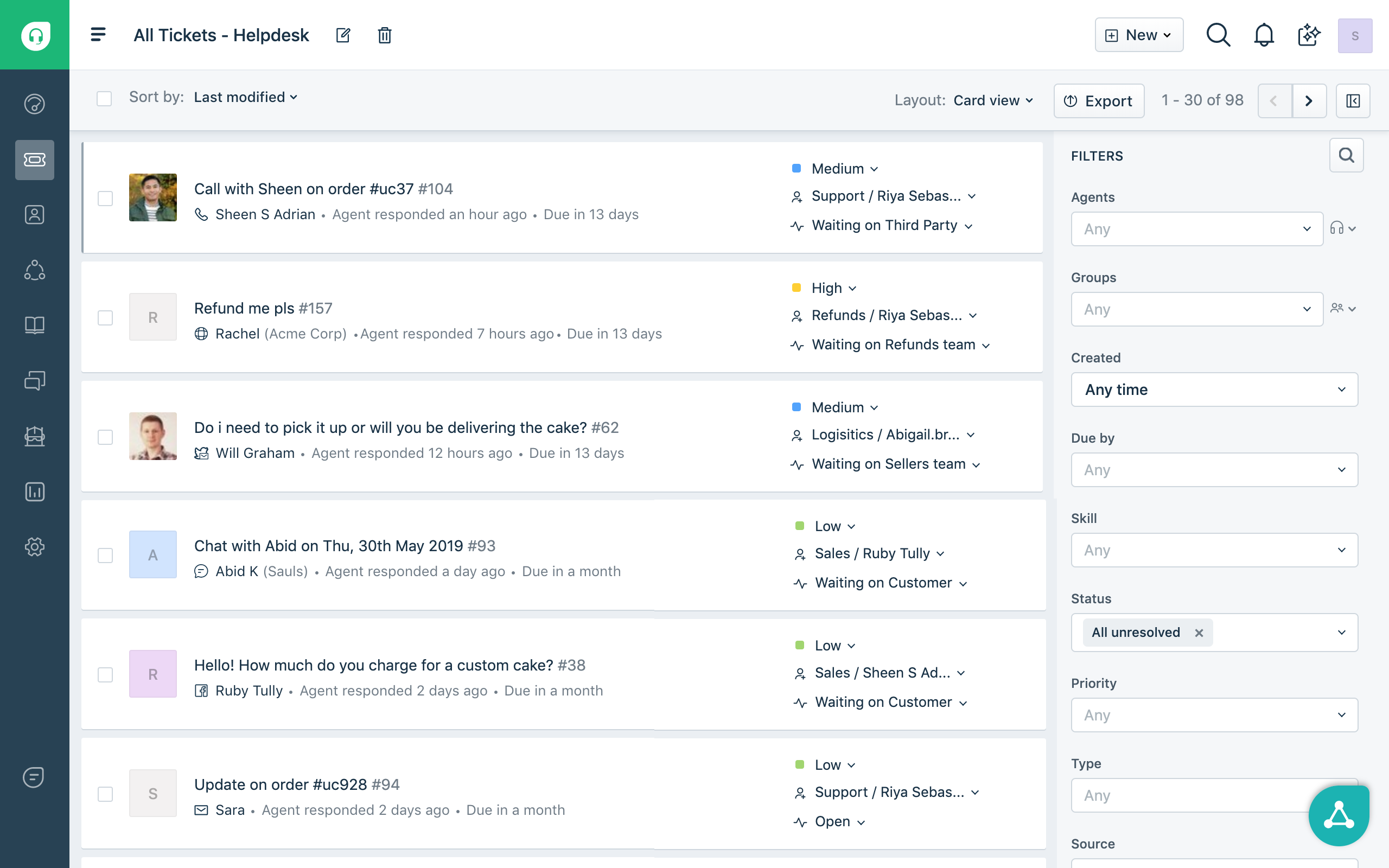
Task: Open the hamburger menu icon
Action: 98,34
